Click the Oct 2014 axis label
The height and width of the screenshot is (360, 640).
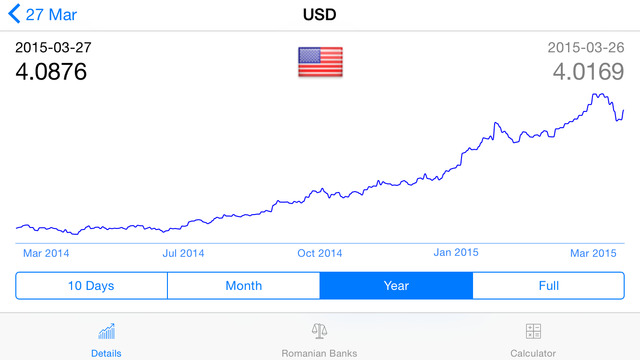(320, 253)
